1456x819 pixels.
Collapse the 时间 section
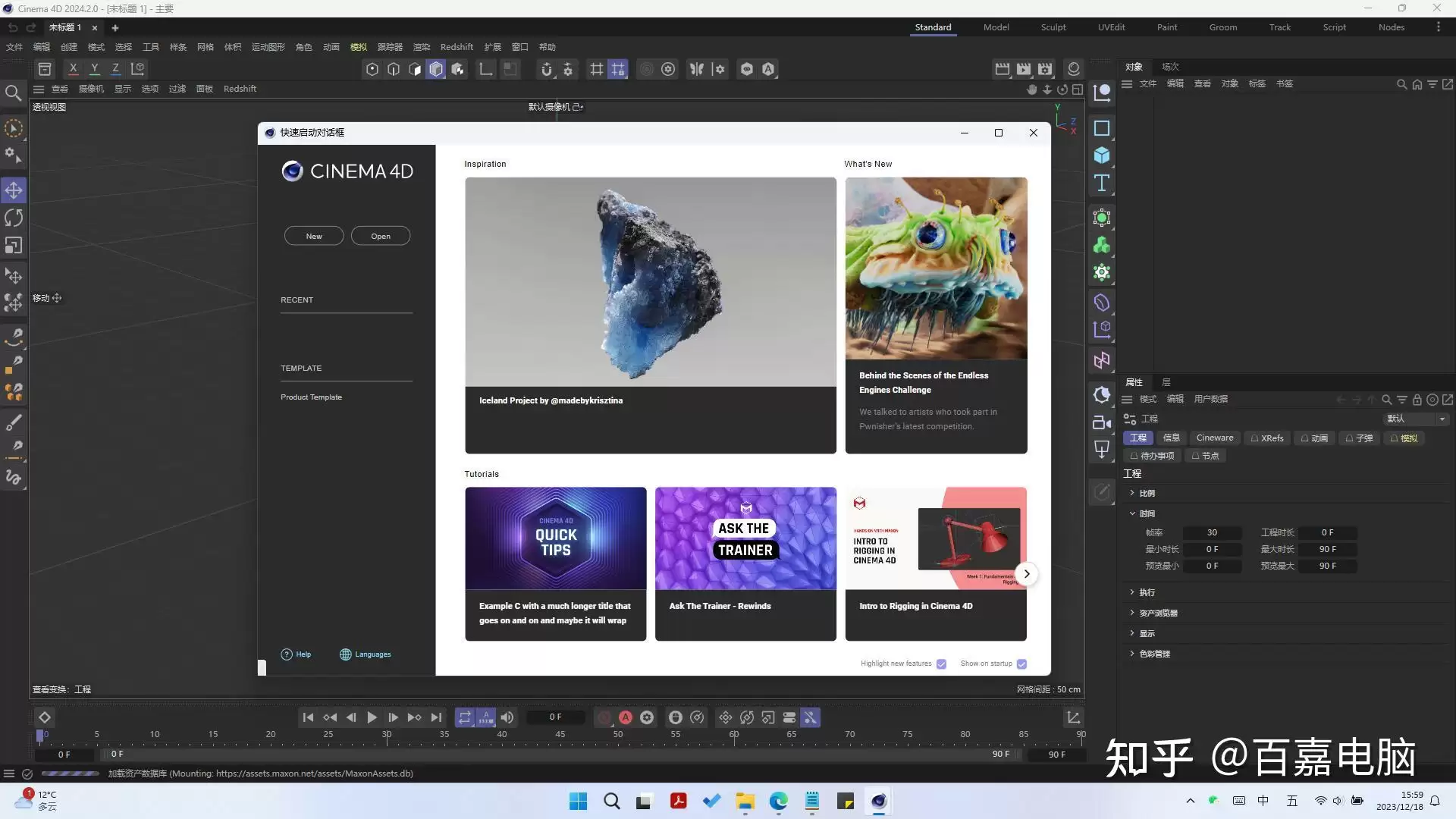tap(1132, 513)
